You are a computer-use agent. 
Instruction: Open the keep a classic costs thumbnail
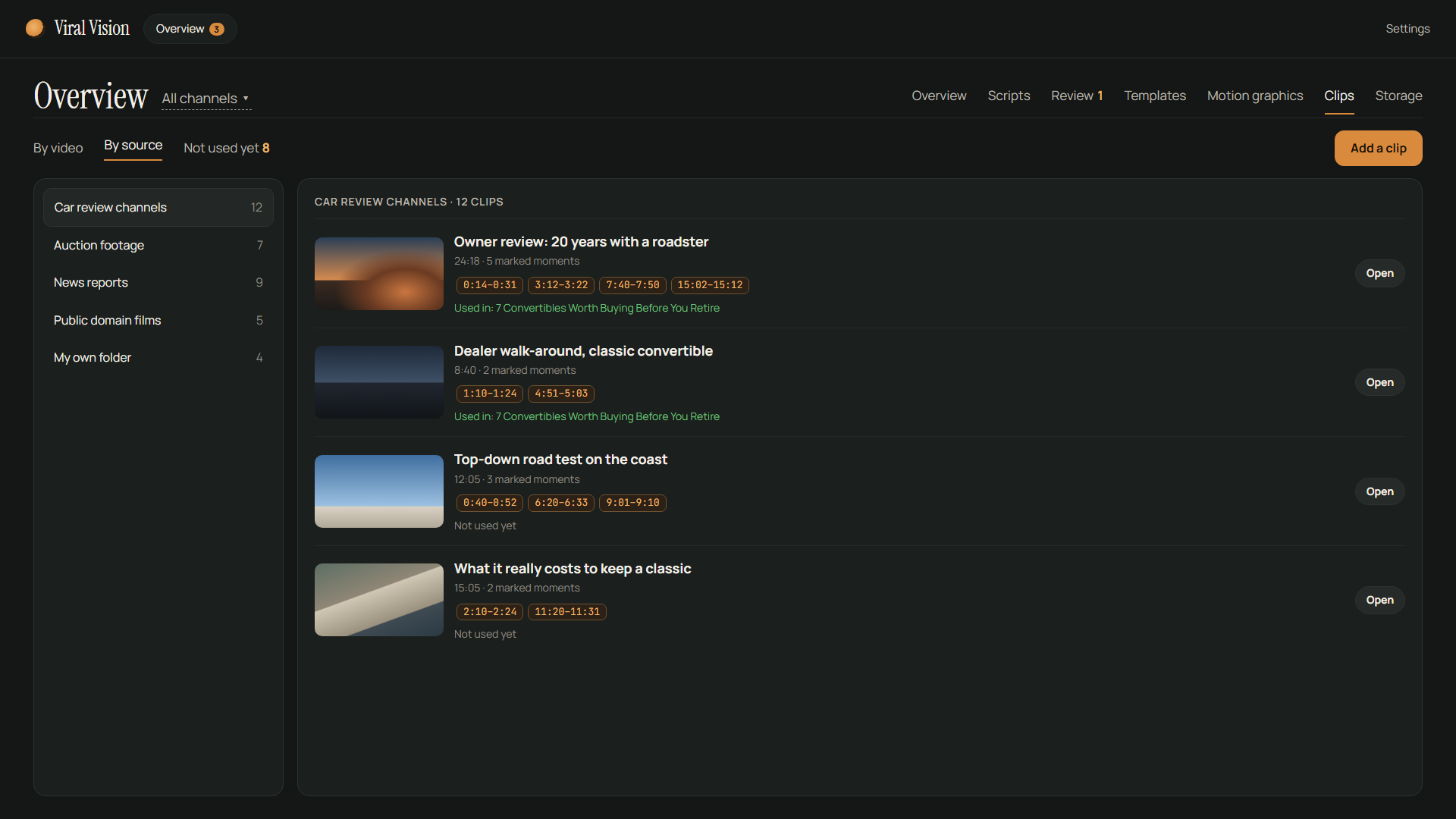[x=378, y=600]
